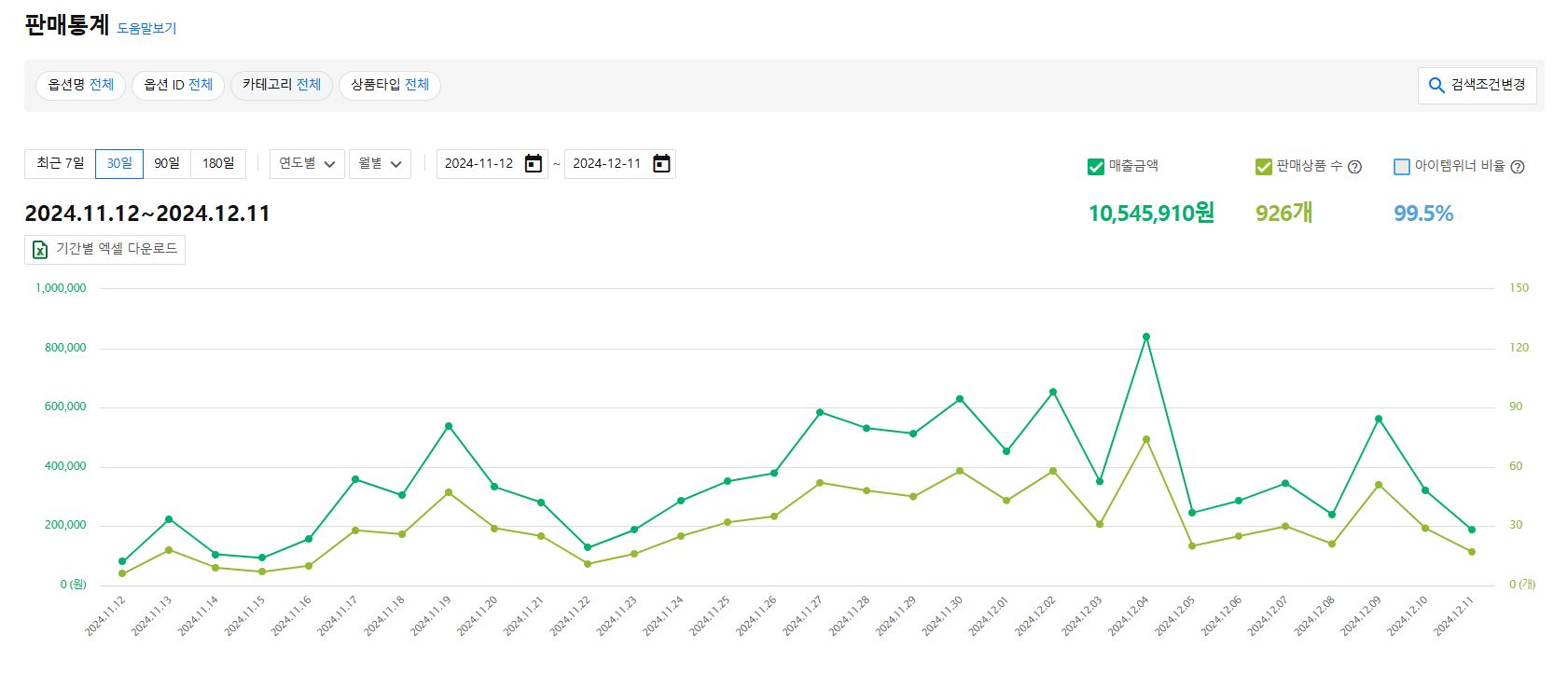Click the 기간별 엑셀 다운로드 button
Screen dimensions: 1568x675
point(105,250)
